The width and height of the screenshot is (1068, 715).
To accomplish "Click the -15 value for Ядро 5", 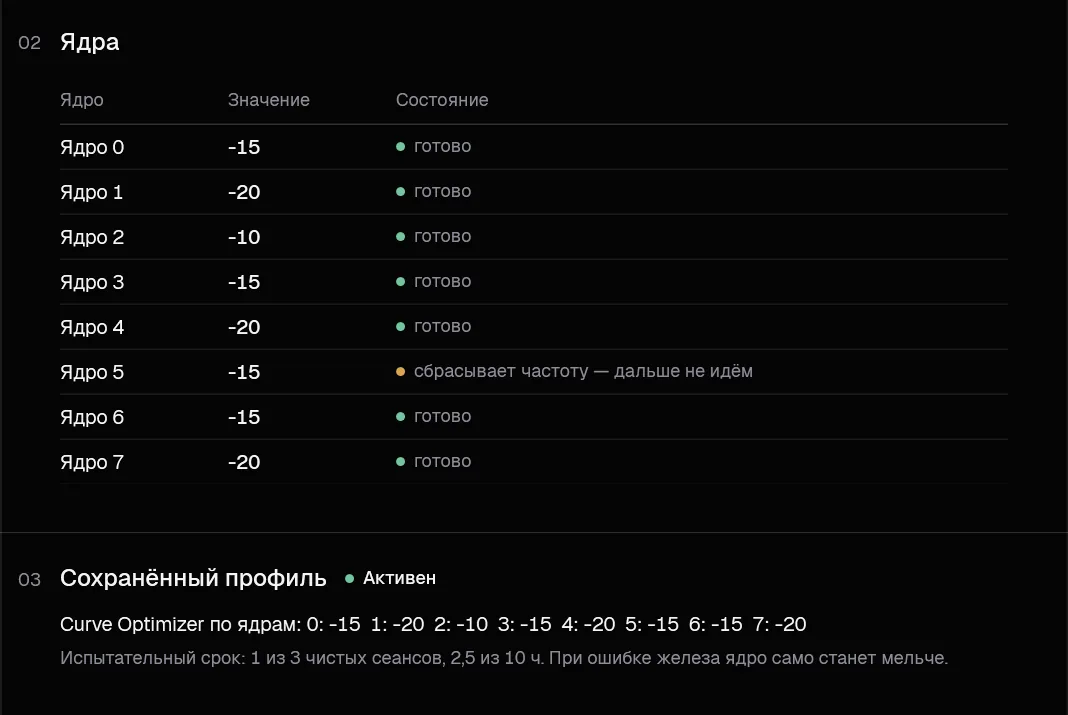I will [244, 372].
